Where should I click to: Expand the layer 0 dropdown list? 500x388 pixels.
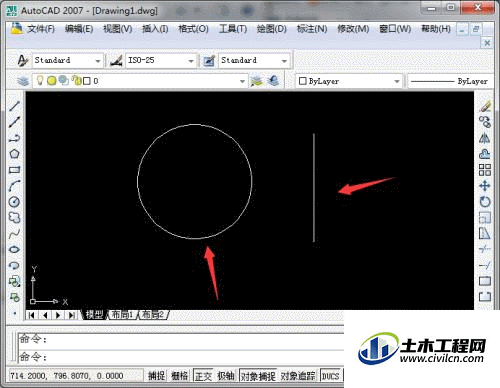[x=242, y=81]
